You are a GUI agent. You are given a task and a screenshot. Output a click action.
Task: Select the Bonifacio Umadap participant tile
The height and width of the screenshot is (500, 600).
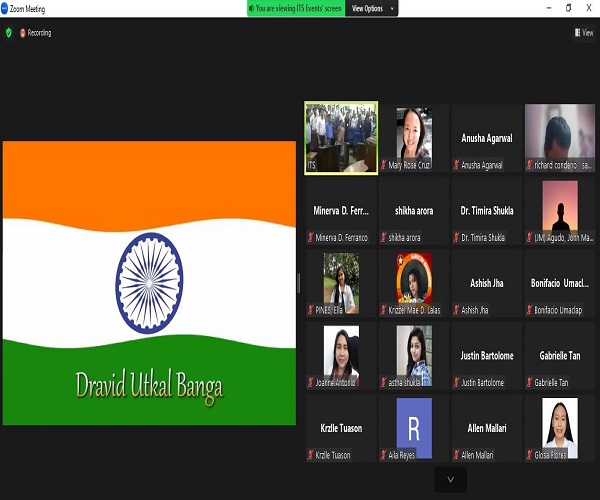[560, 283]
